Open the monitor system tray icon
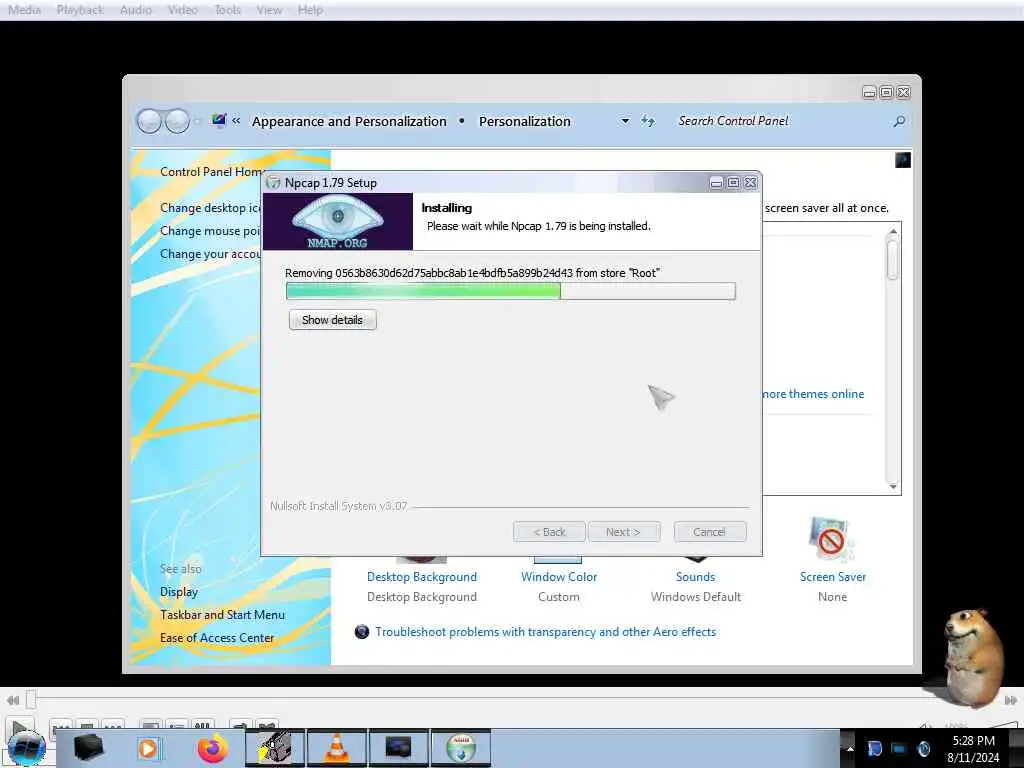Viewport: 1024px width, 768px height. coord(899,748)
